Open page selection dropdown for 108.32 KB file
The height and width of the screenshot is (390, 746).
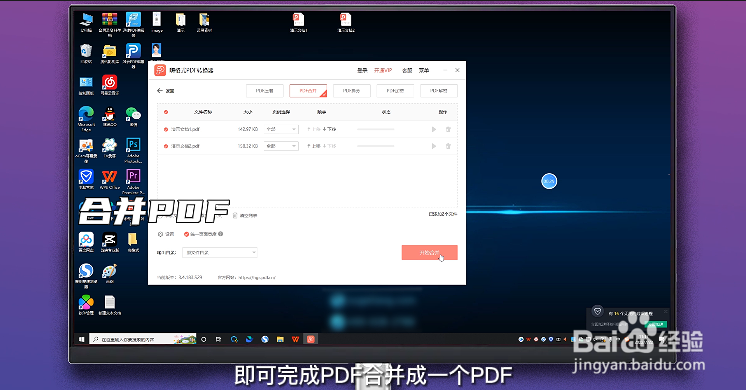tap(281, 146)
